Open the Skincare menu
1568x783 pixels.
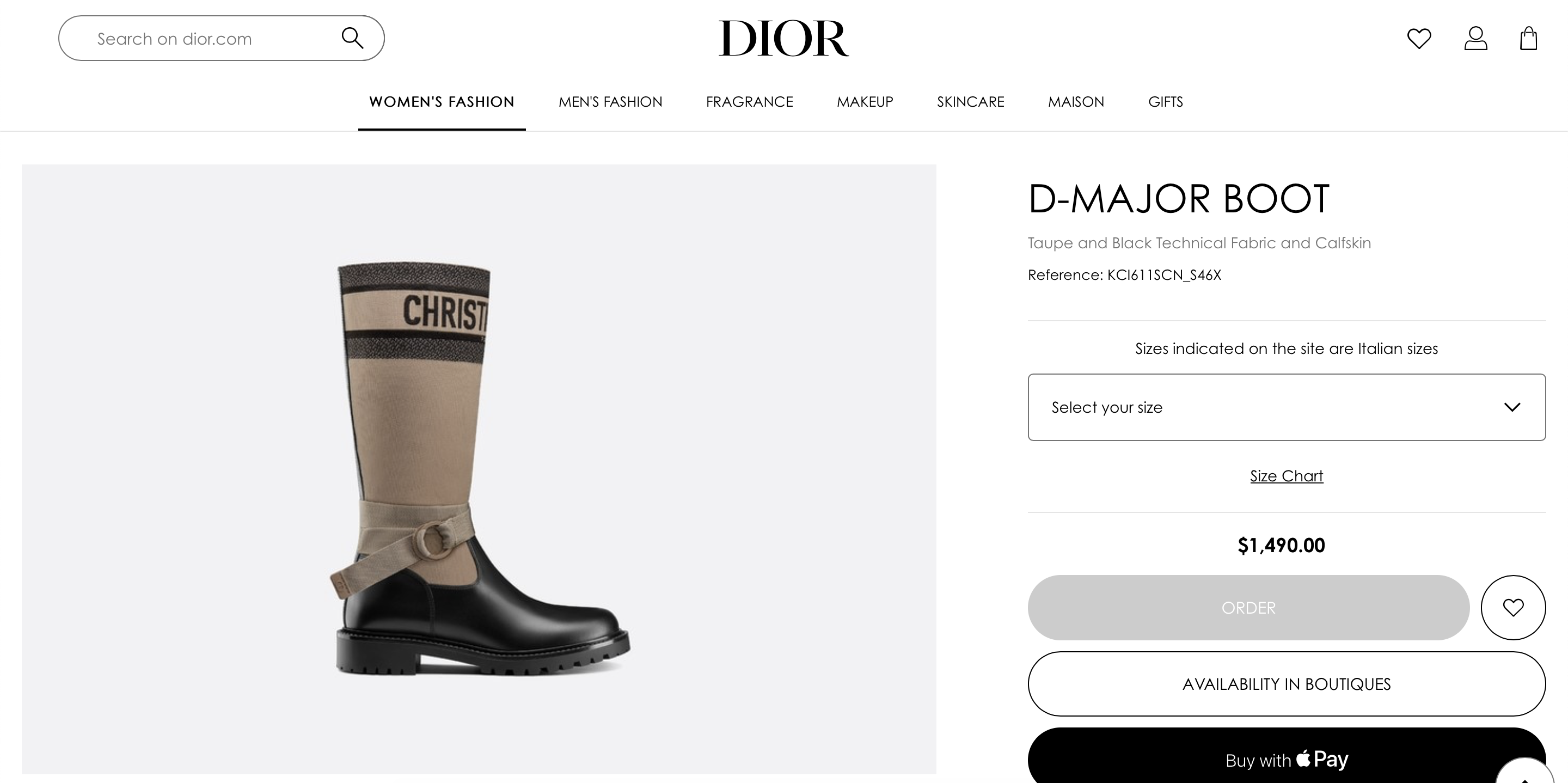point(970,102)
